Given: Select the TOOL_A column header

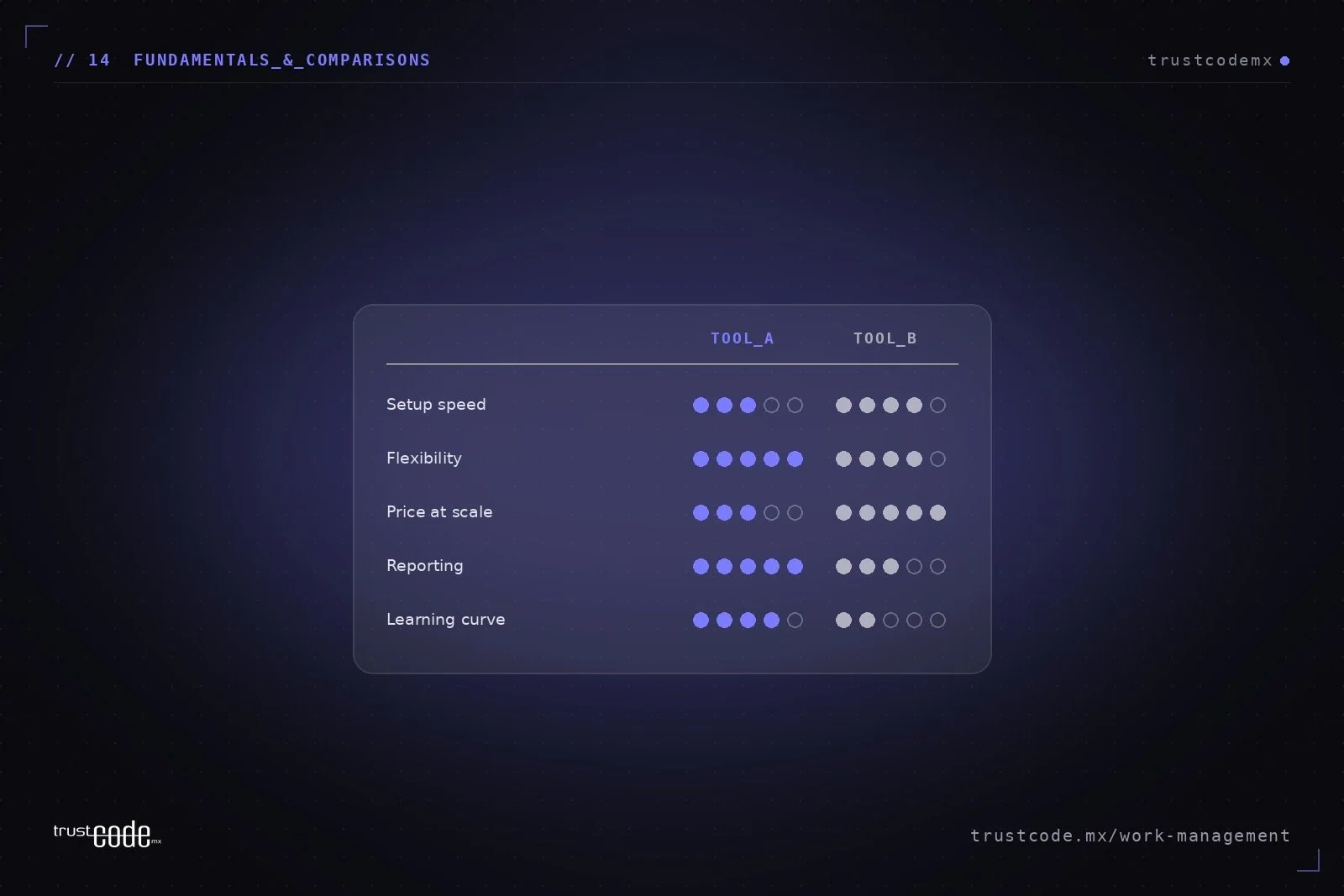Looking at the screenshot, I should pyautogui.click(x=743, y=338).
